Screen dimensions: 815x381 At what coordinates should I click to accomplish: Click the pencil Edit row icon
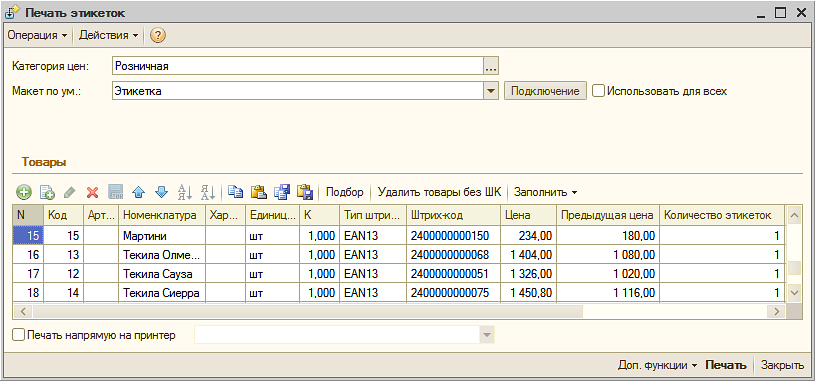[x=70, y=192]
